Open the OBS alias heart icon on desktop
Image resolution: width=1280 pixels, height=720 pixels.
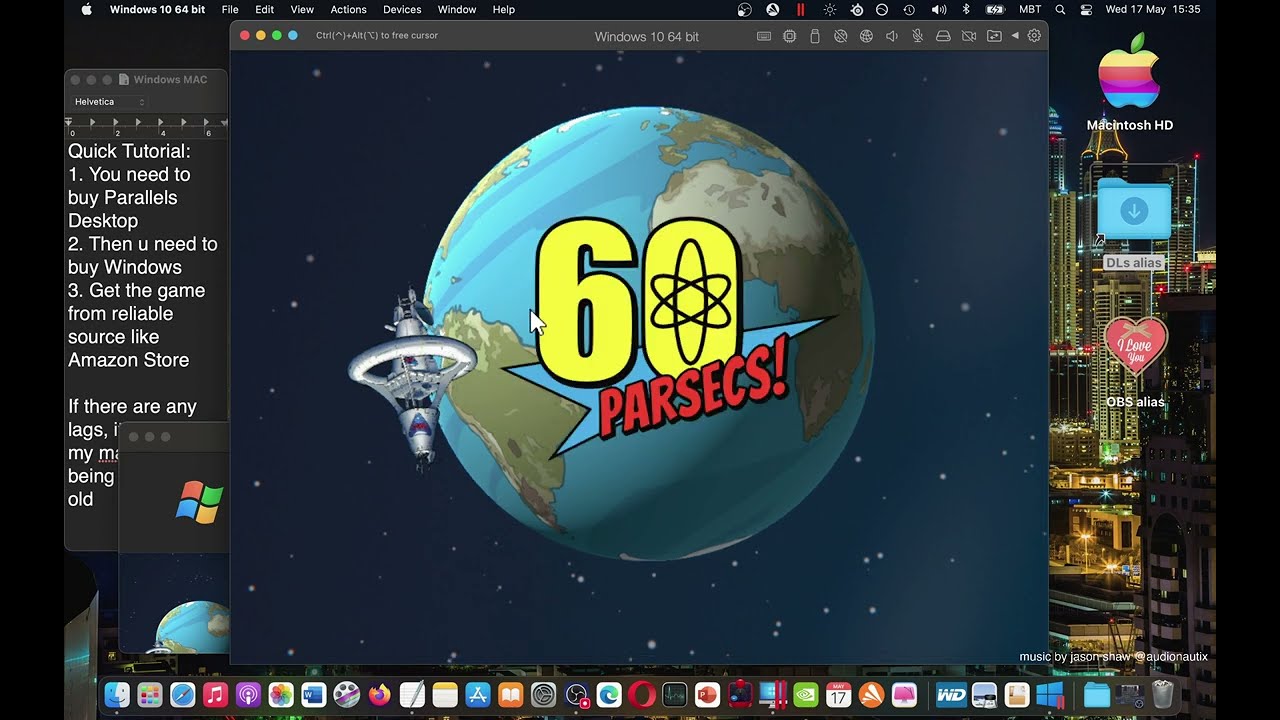coord(1135,350)
